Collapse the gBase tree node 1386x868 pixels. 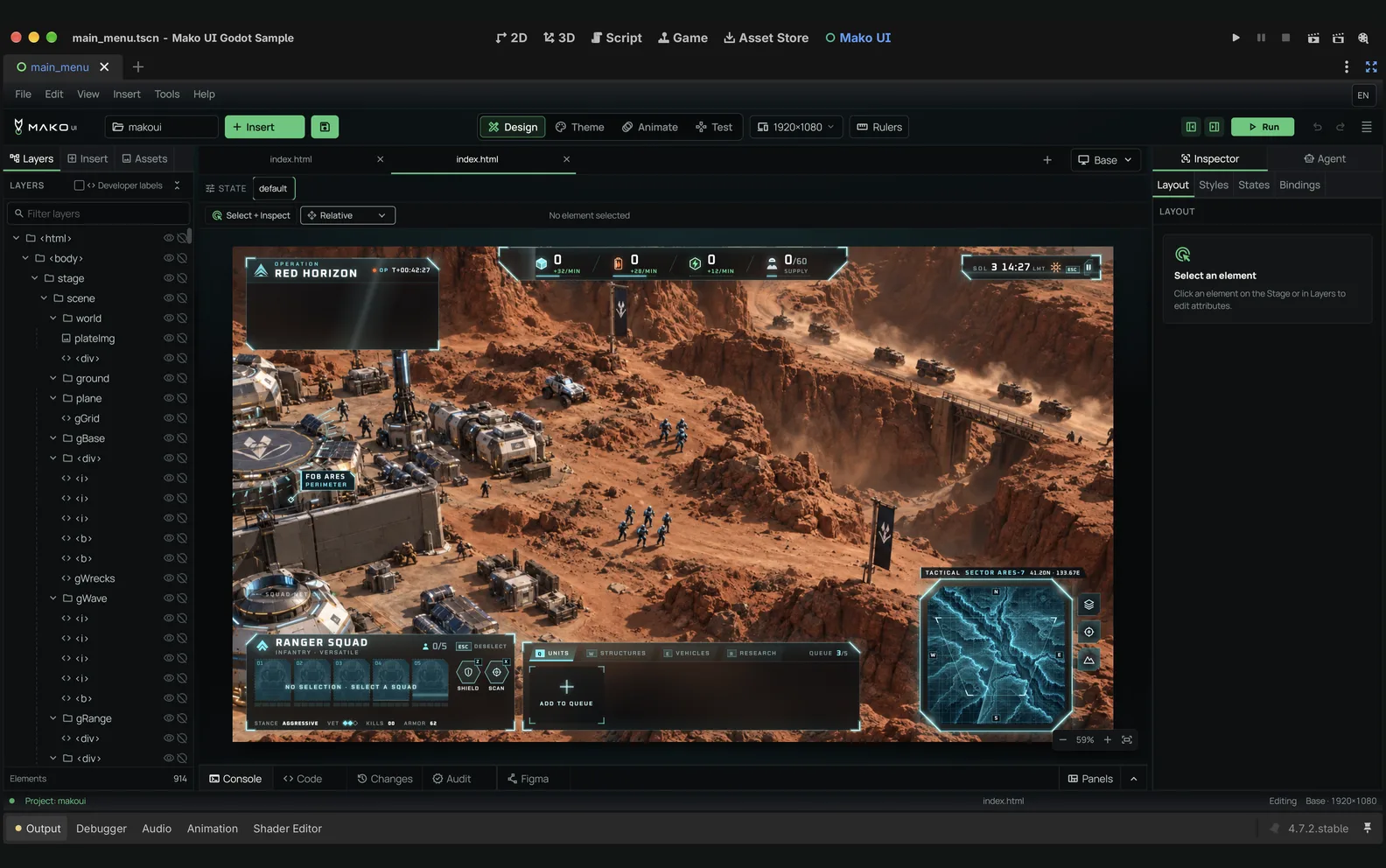(53, 438)
